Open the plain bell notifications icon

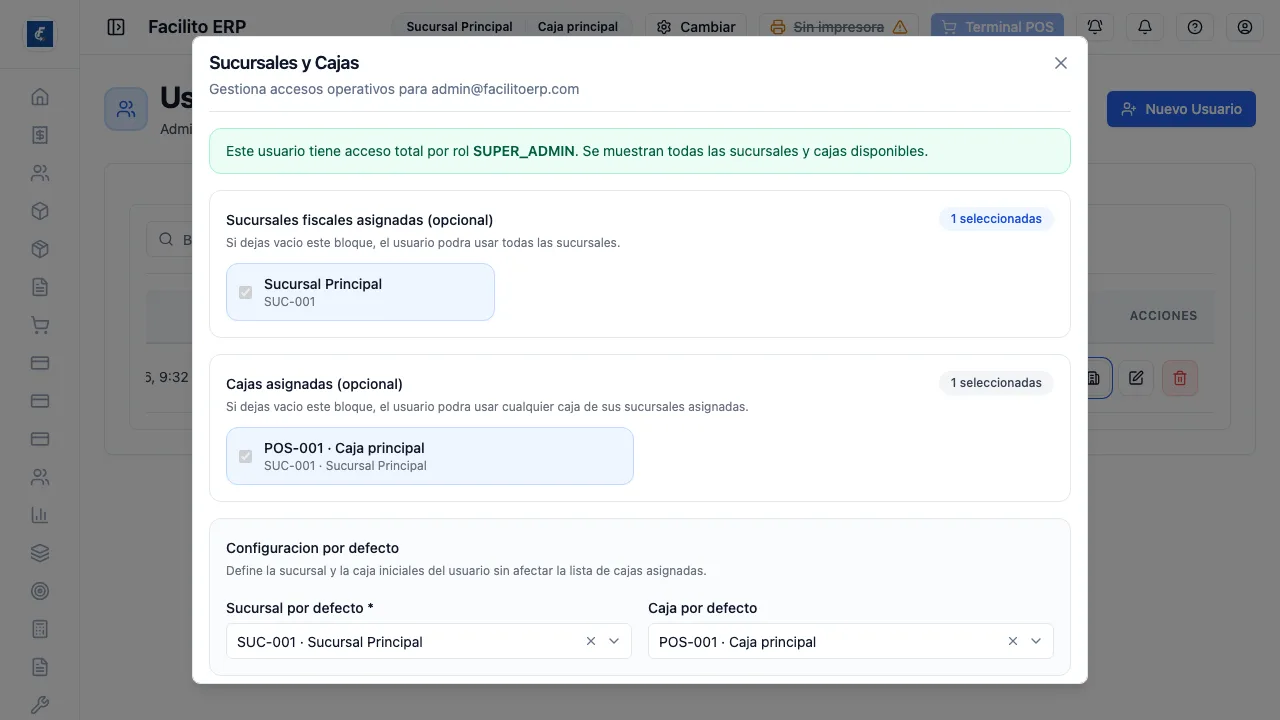[1145, 27]
